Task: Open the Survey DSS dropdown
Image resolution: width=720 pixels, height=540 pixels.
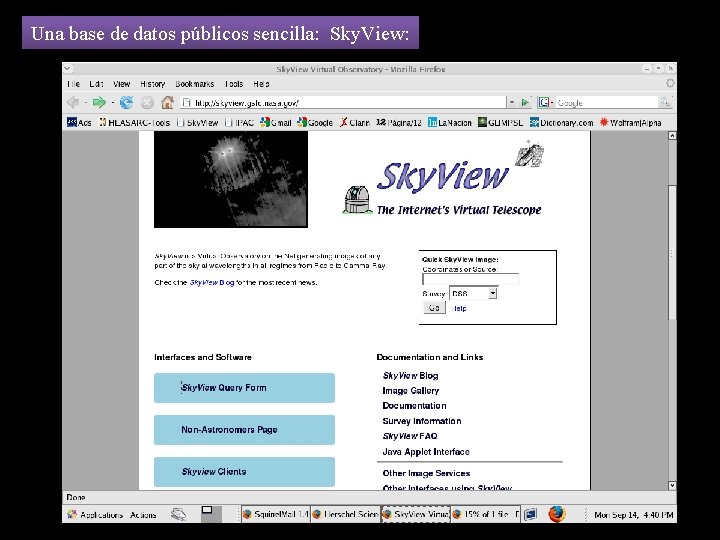Action: coord(473,293)
